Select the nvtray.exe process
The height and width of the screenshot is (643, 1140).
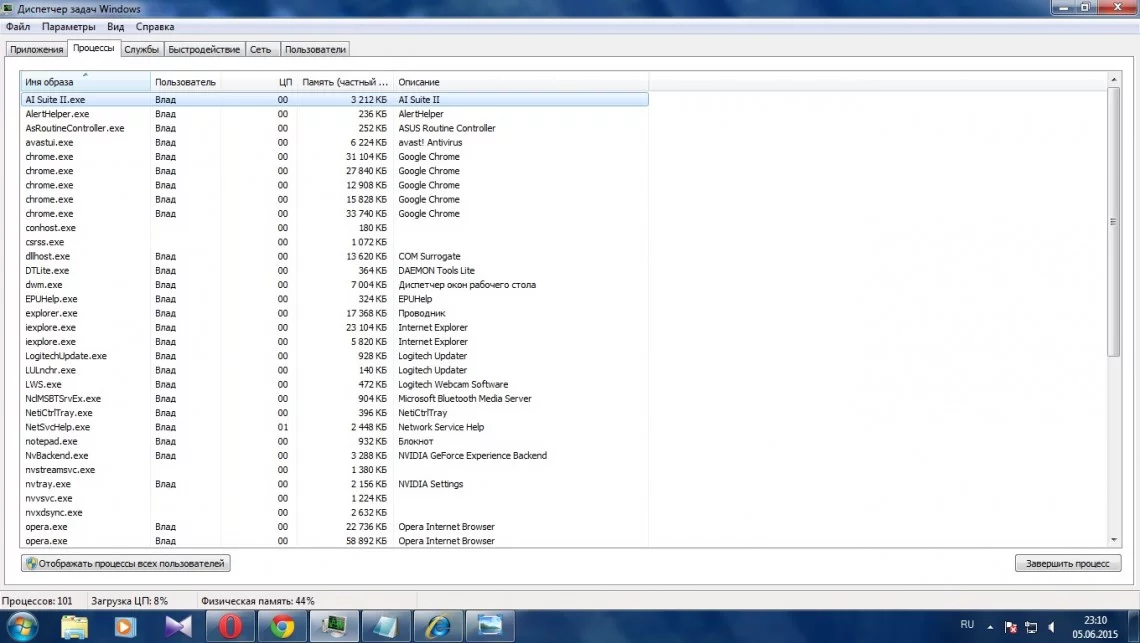pyautogui.click(x=334, y=484)
